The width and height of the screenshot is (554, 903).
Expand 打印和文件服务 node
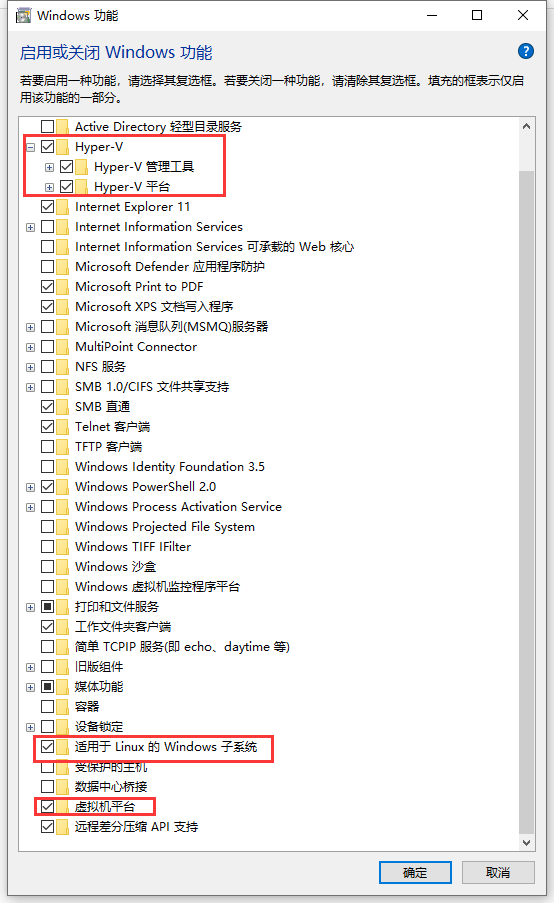(31, 608)
